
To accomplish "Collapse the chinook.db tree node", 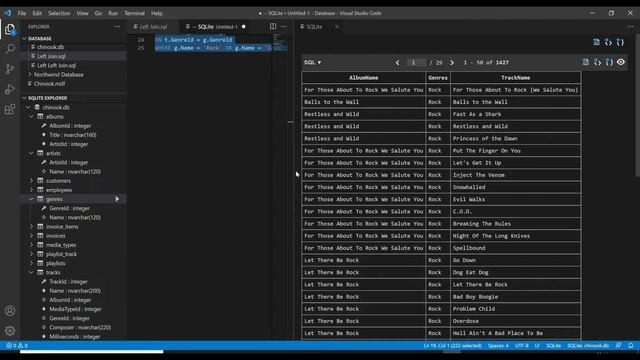I will (x=28, y=107).
